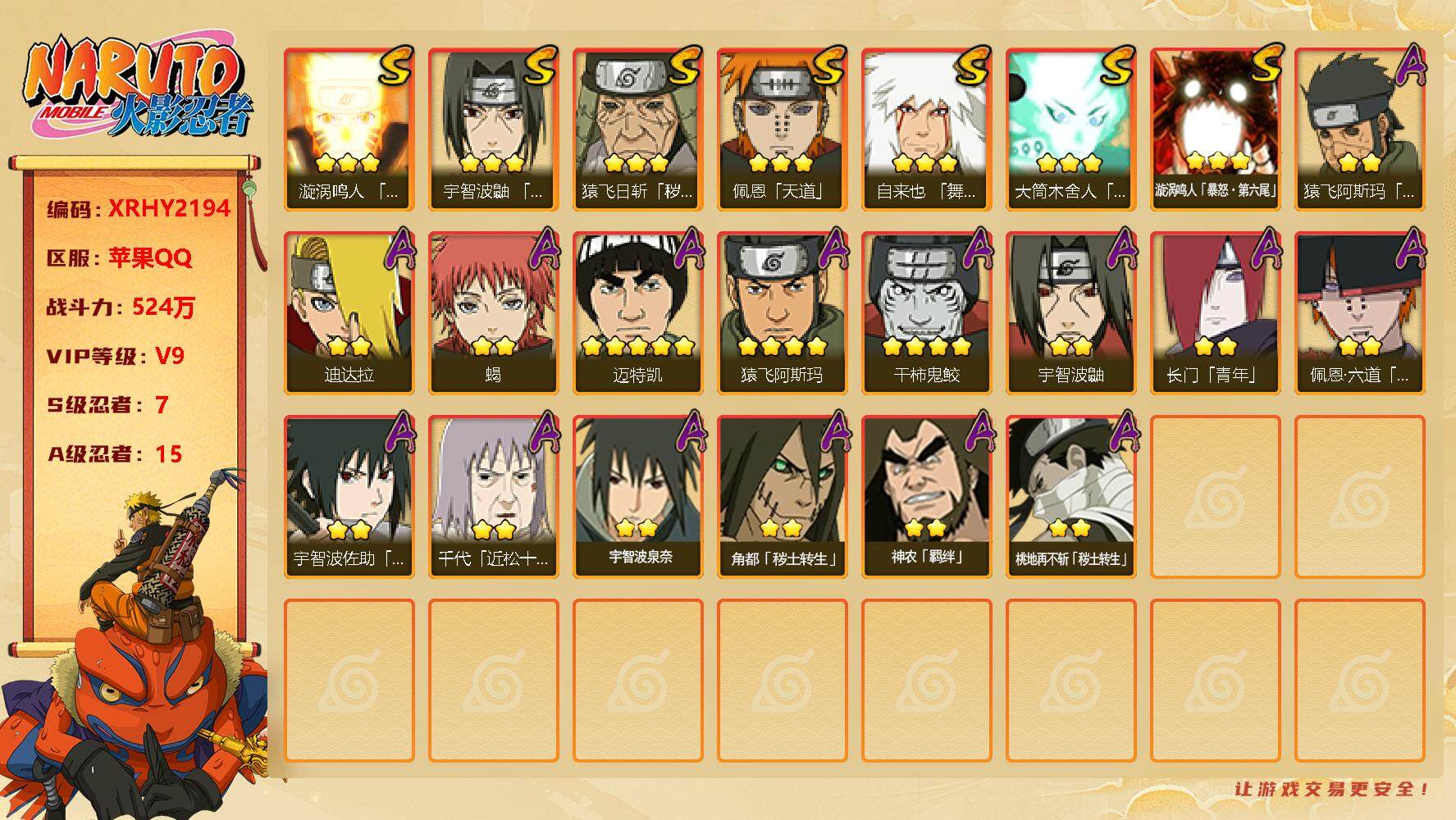Select the 桃地再不斩「秽土转生」 card
This screenshot has width=1456, height=820.
tap(1070, 497)
